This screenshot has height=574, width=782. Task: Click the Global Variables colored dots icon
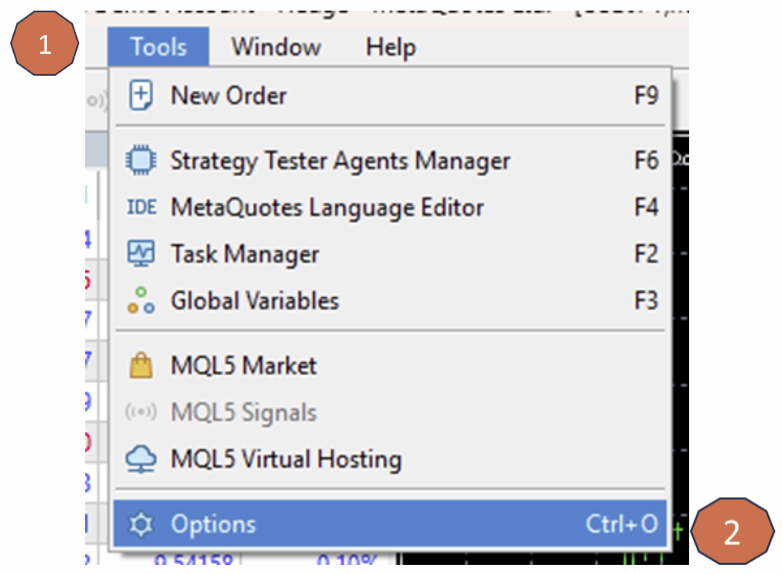pyautogui.click(x=141, y=301)
